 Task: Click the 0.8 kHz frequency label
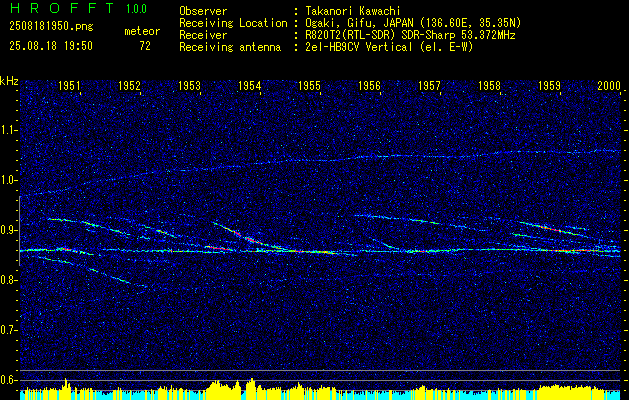click(x=7, y=280)
